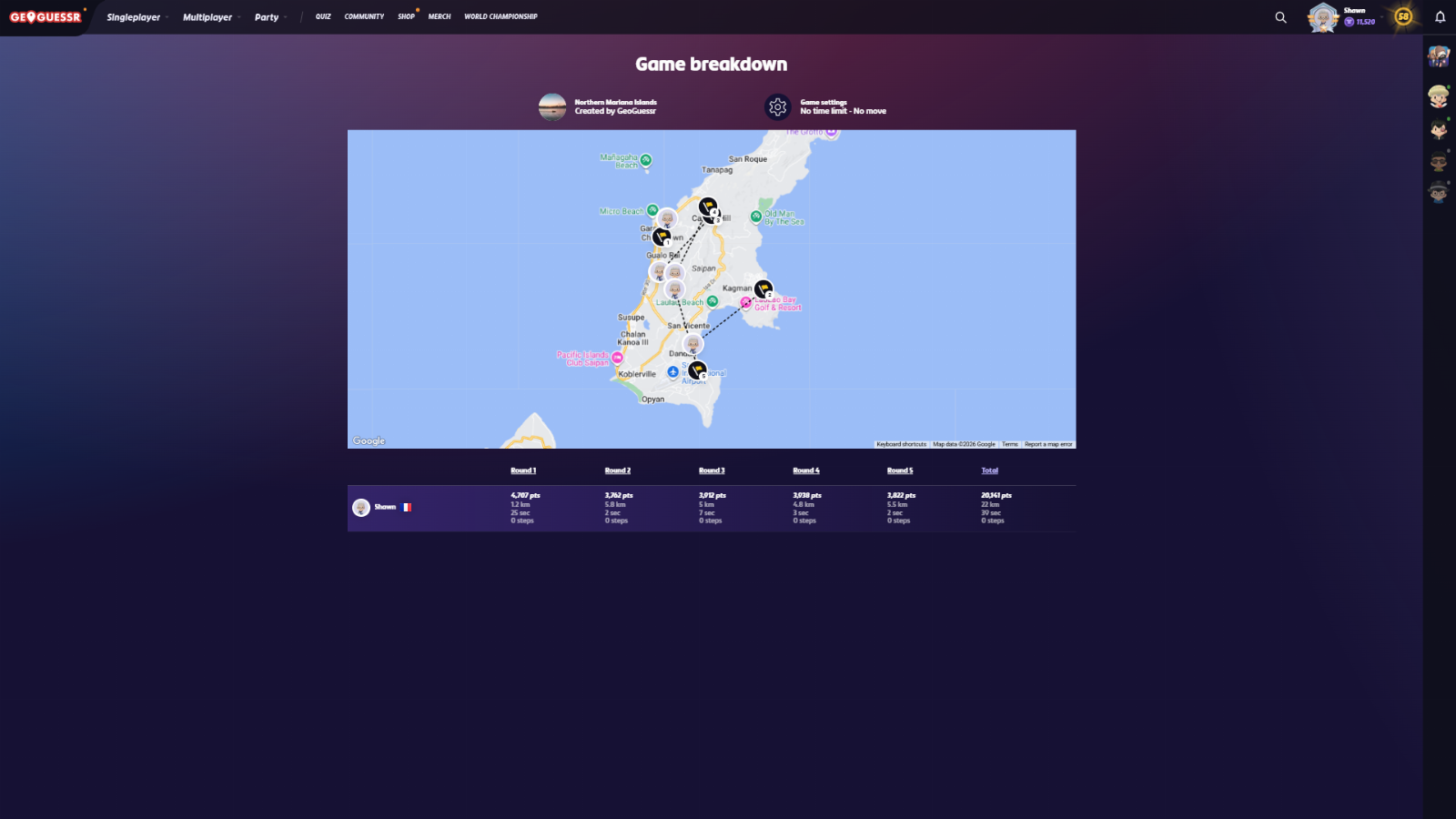Viewport: 1456px width, 819px height.
Task: Expand the Singleplayer dropdown menu
Action: click(x=136, y=17)
